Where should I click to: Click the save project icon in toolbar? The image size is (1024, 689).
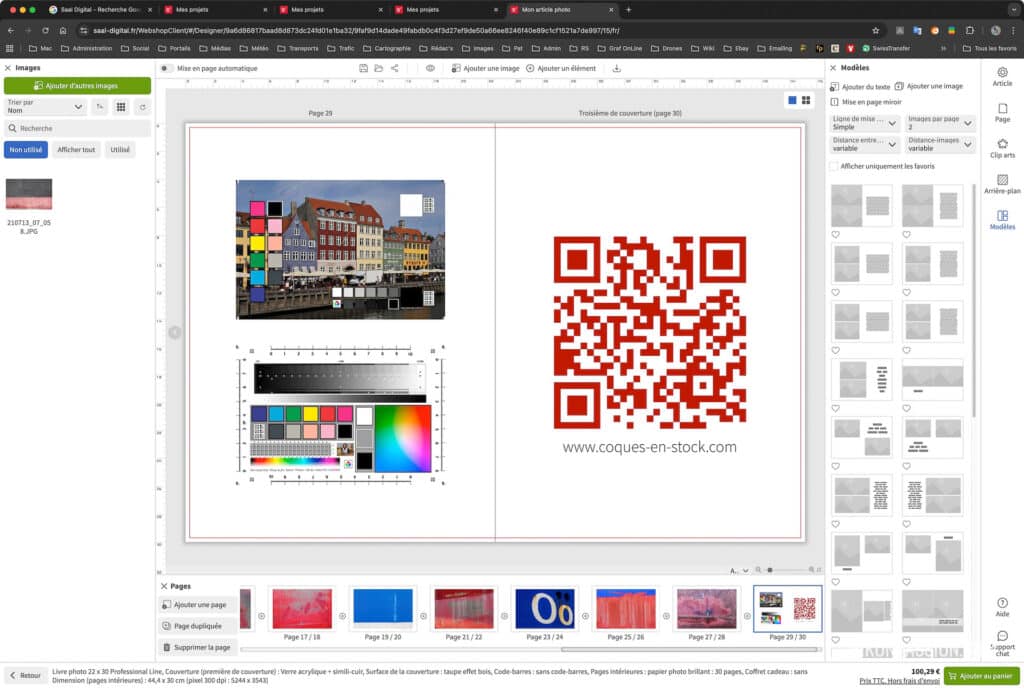[x=363, y=68]
